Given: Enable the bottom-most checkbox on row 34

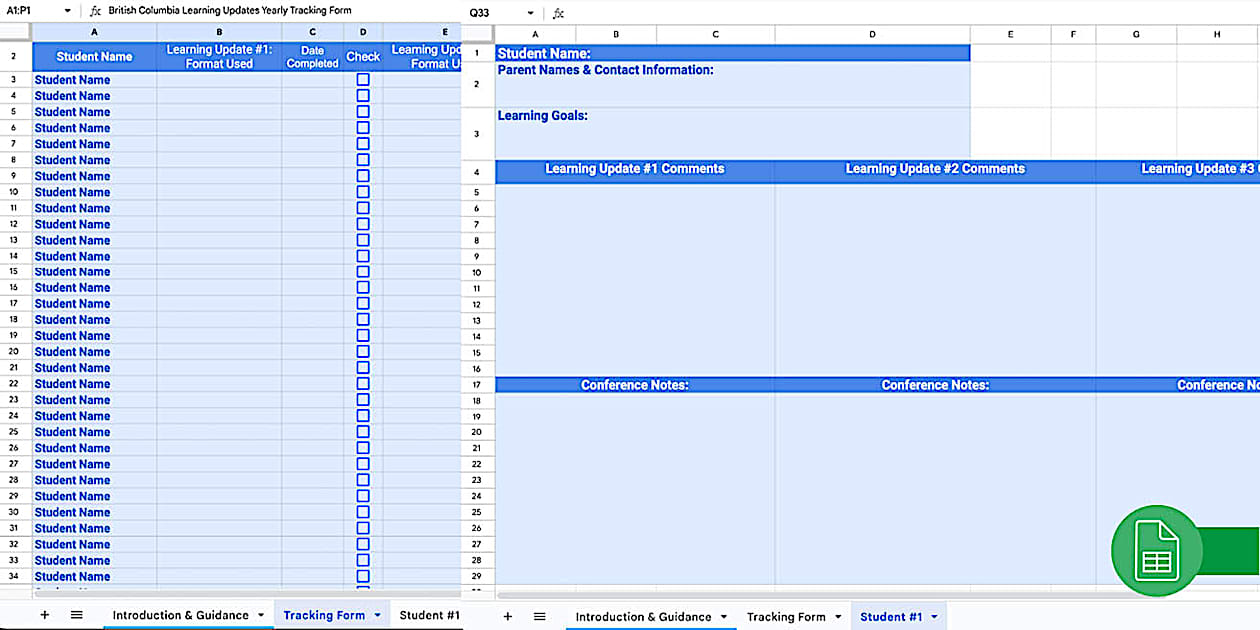Looking at the screenshot, I should [x=363, y=576].
